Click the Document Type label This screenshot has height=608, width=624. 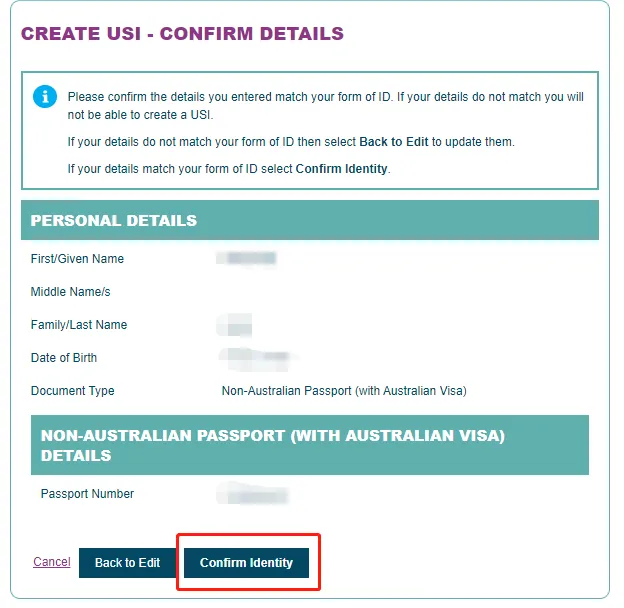click(73, 391)
